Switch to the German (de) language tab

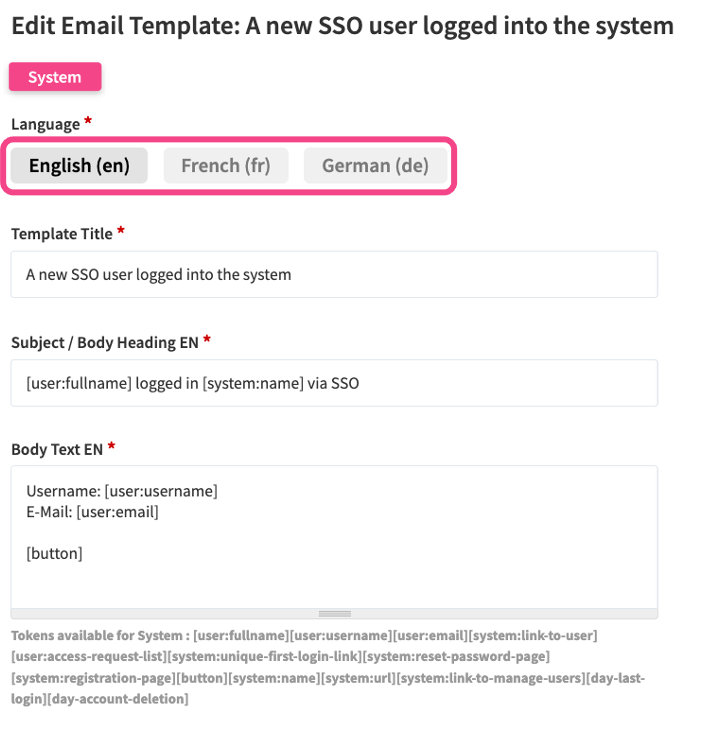click(375, 166)
